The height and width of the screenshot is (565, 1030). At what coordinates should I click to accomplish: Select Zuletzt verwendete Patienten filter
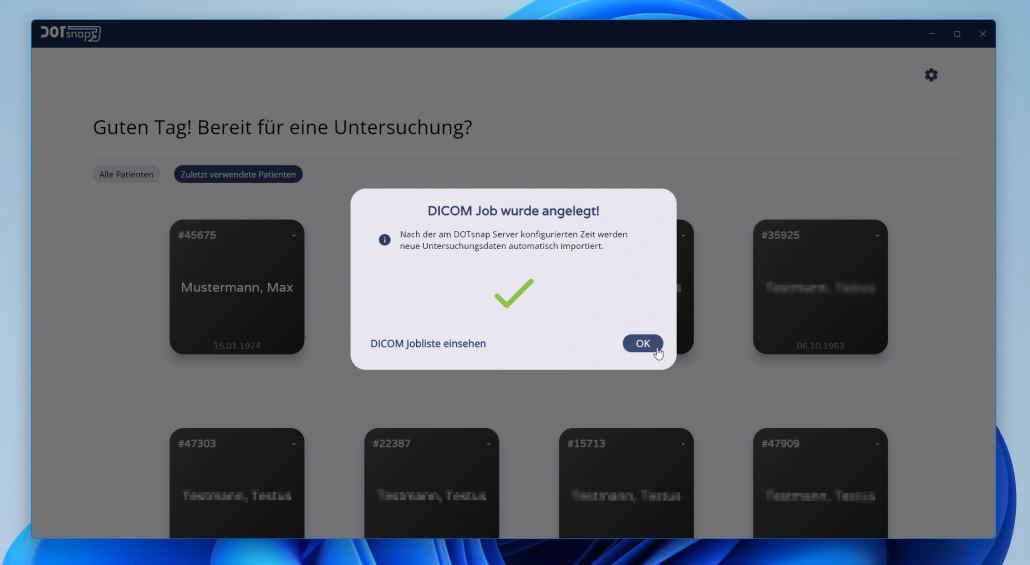point(238,174)
